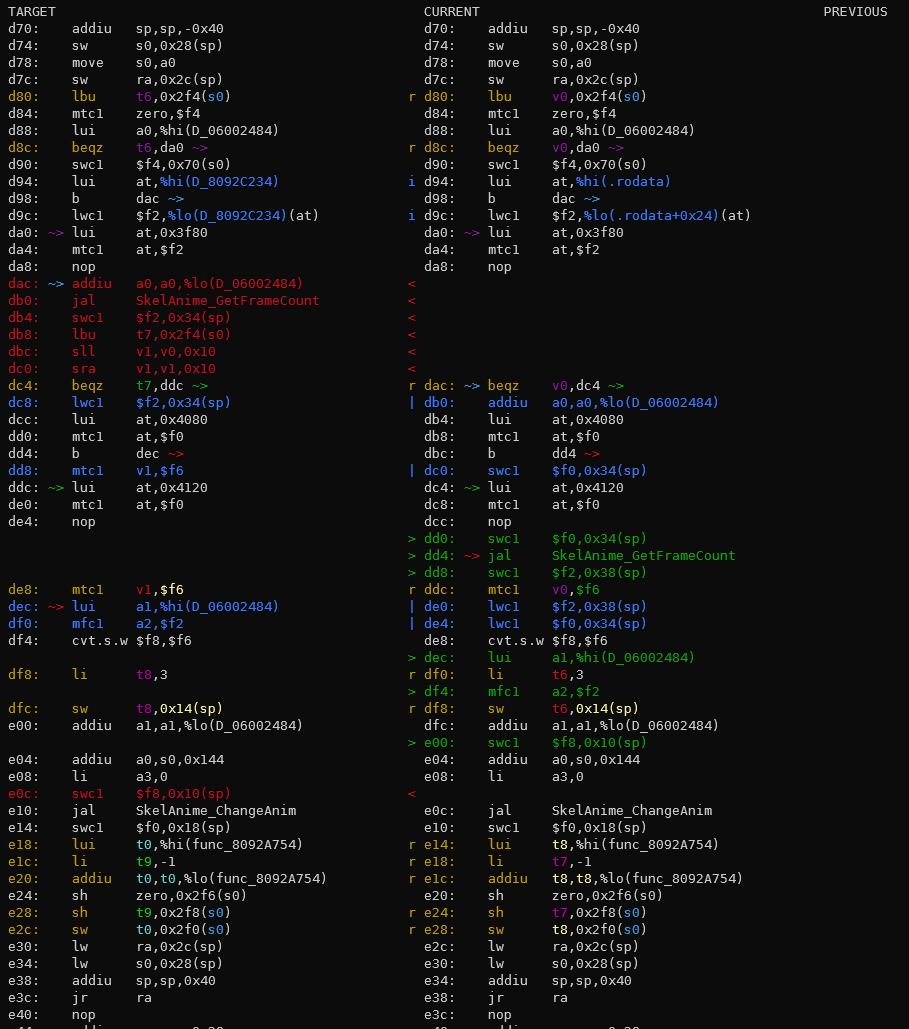
Task: Click the '>' marker beside CURRENT dd0
Action: pos(412,539)
